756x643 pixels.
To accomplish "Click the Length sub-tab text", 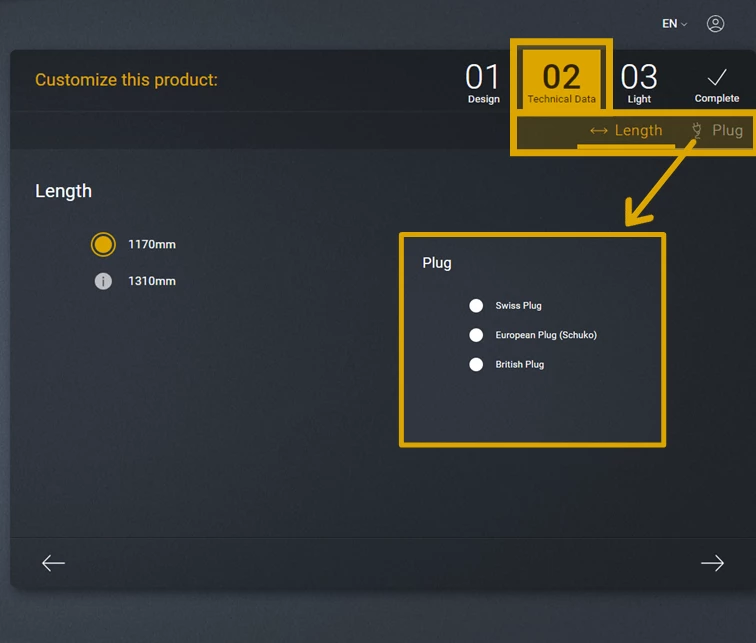I will [x=638, y=131].
